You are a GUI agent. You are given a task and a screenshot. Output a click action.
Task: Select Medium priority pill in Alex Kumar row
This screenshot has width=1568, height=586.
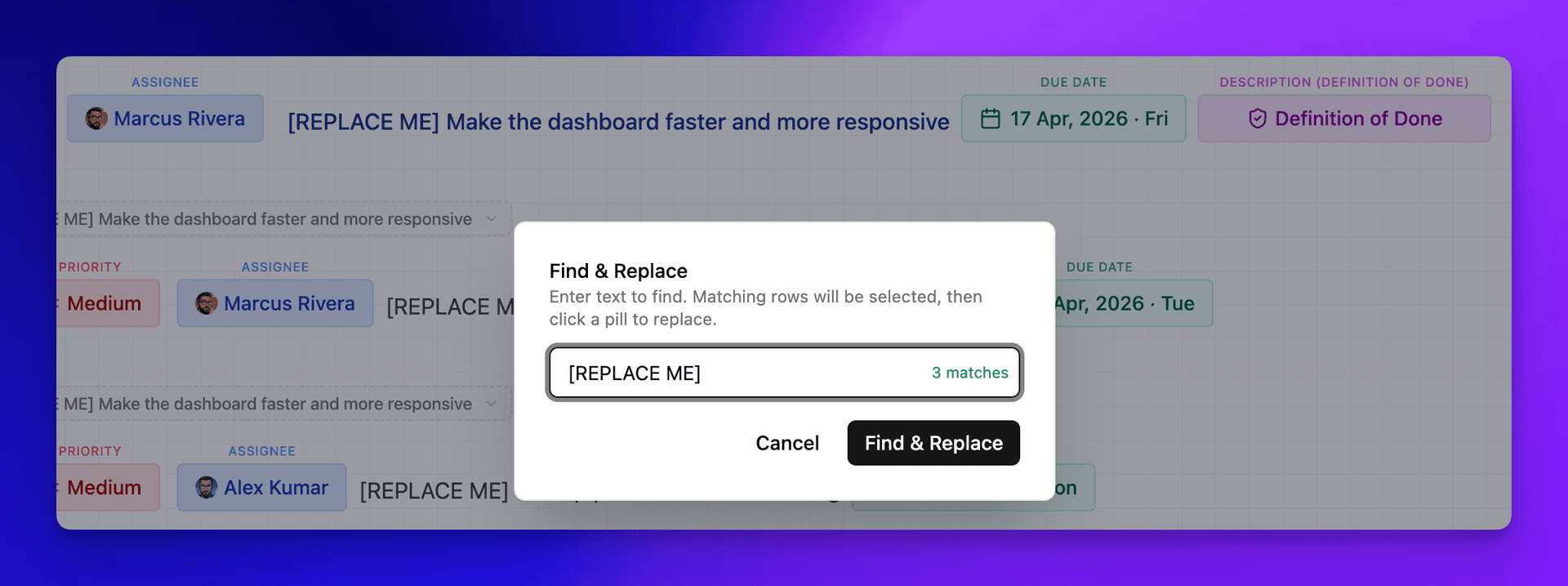[x=107, y=488]
